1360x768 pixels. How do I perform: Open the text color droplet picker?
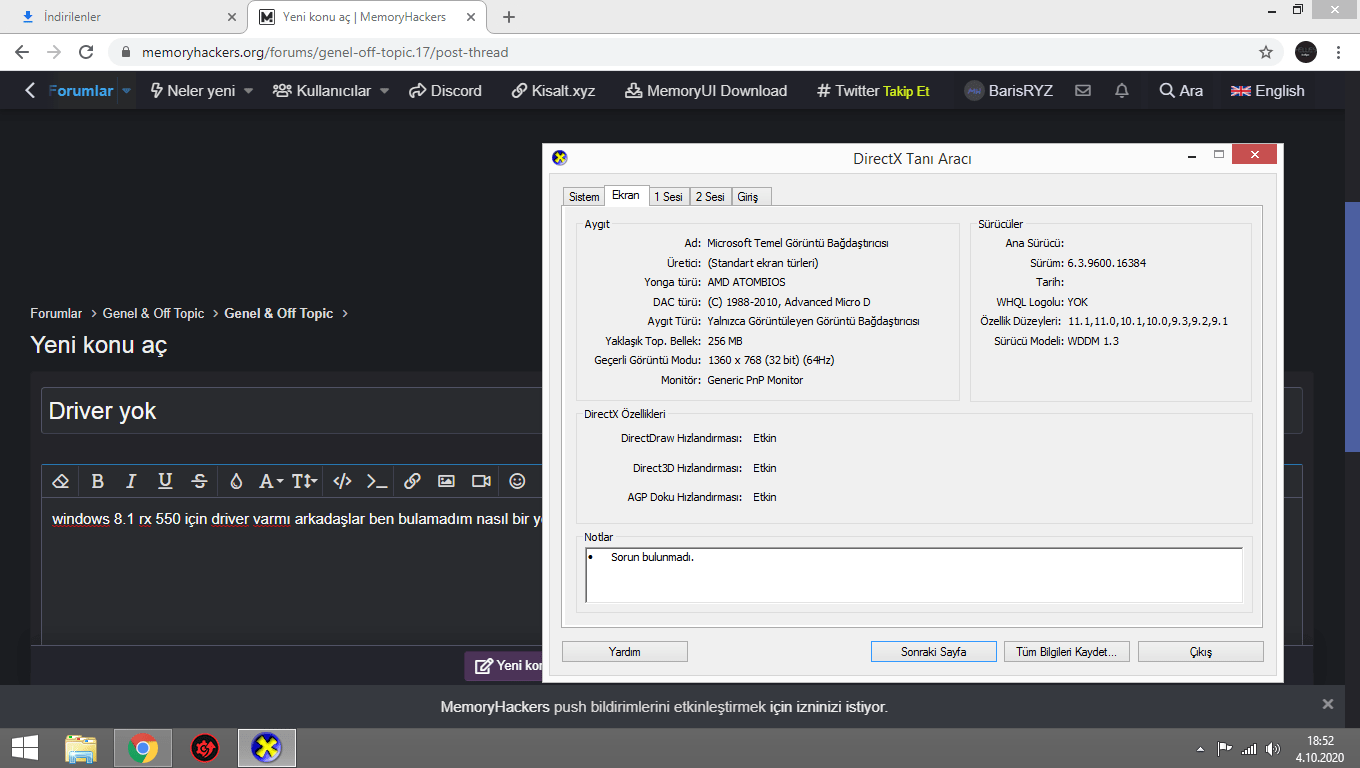click(236, 481)
